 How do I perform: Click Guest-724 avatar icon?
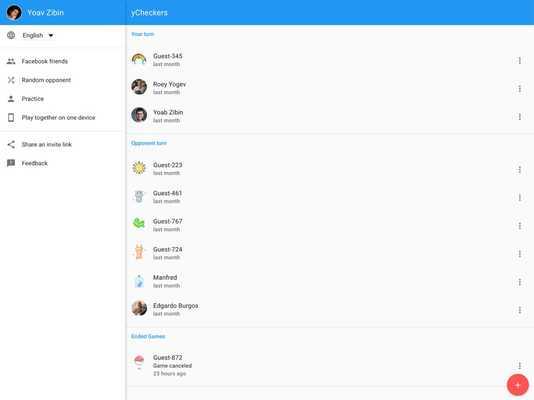click(139, 252)
